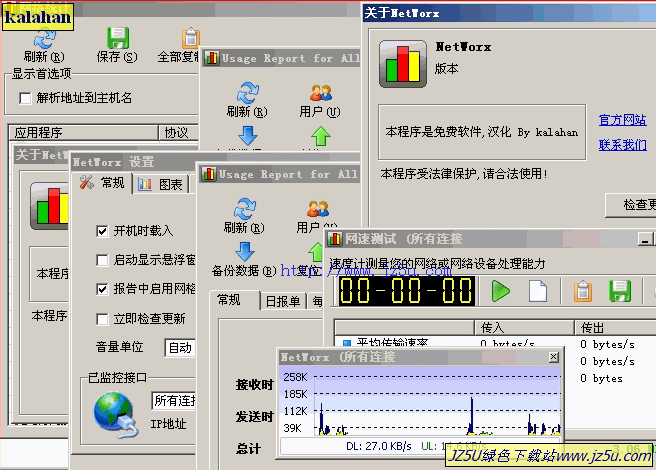Uncheck 报告中启用网格 checkbox

point(102,289)
